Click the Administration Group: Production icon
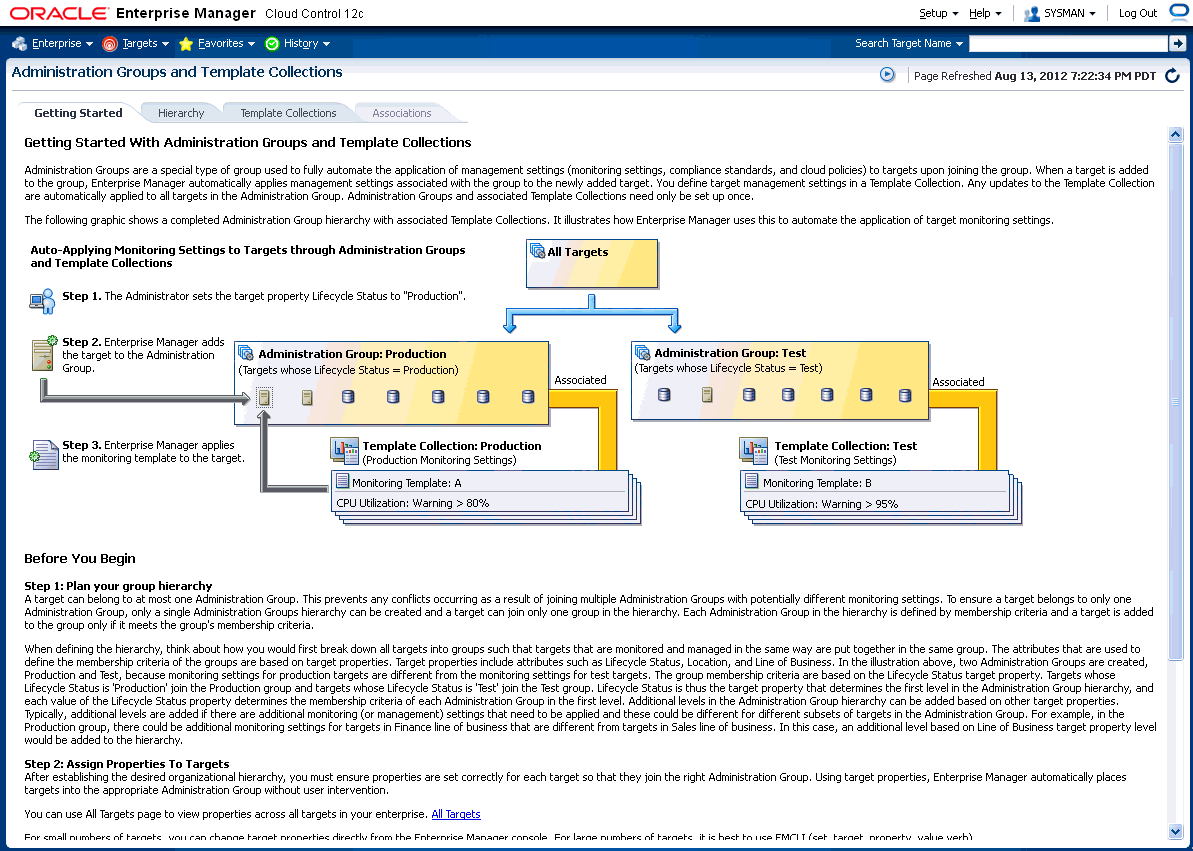 pos(246,352)
